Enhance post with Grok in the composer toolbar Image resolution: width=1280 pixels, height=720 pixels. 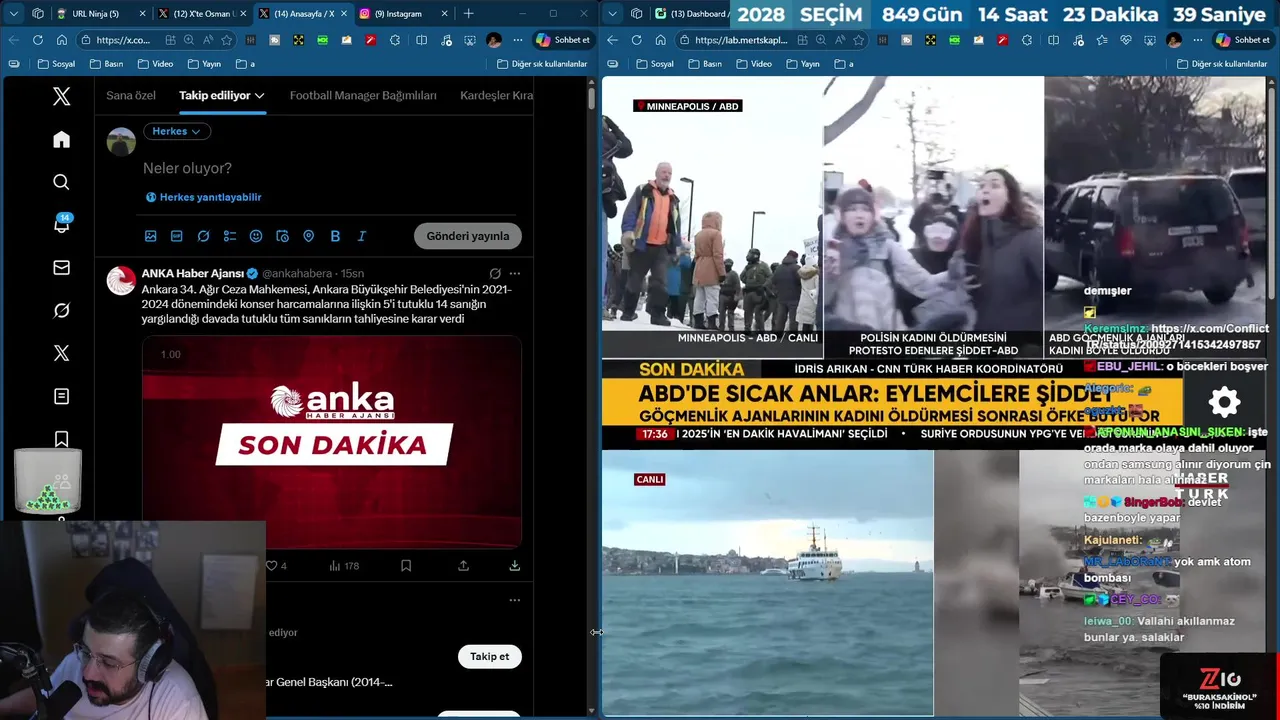203,236
